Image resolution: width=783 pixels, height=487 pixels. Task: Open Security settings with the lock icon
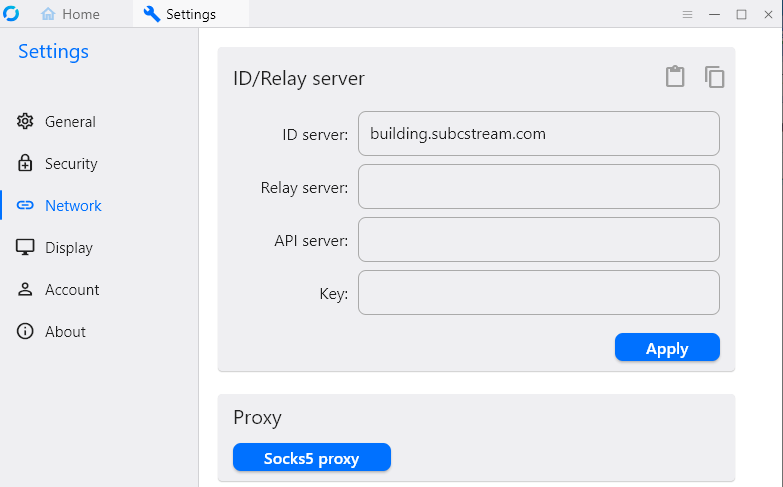[x=26, y=164]
